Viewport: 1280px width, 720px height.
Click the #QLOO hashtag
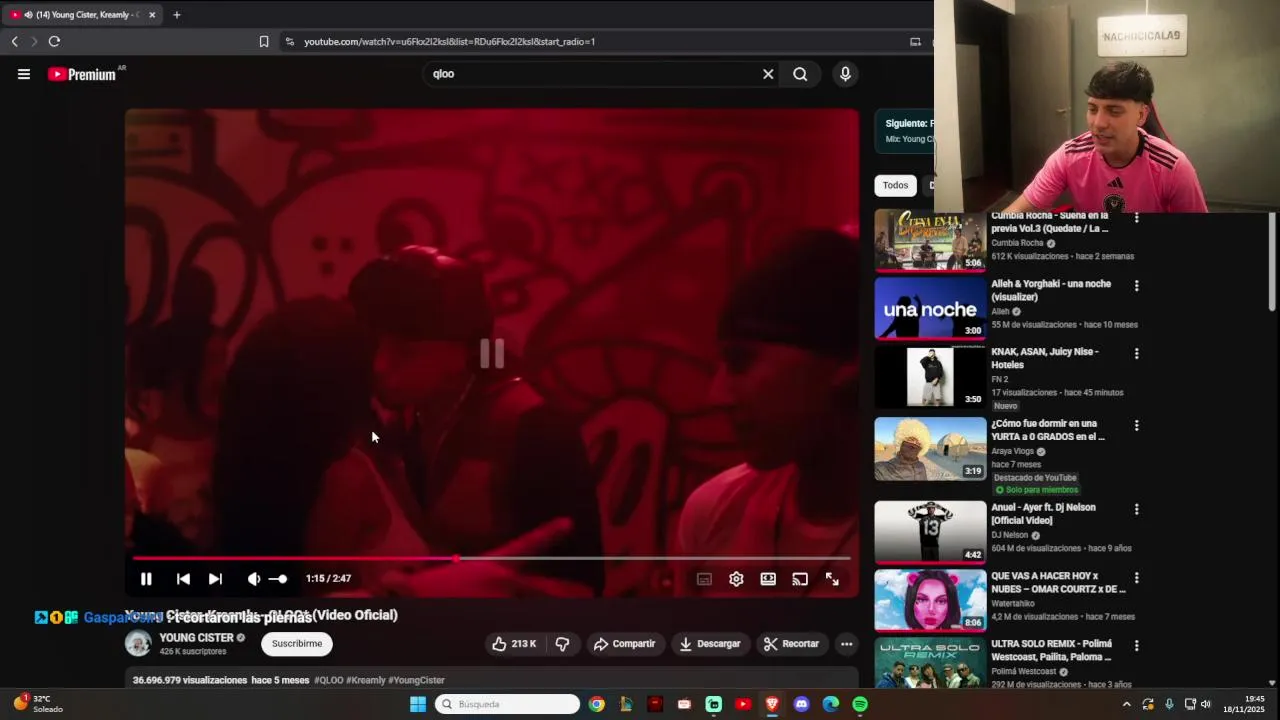point(328,680)
